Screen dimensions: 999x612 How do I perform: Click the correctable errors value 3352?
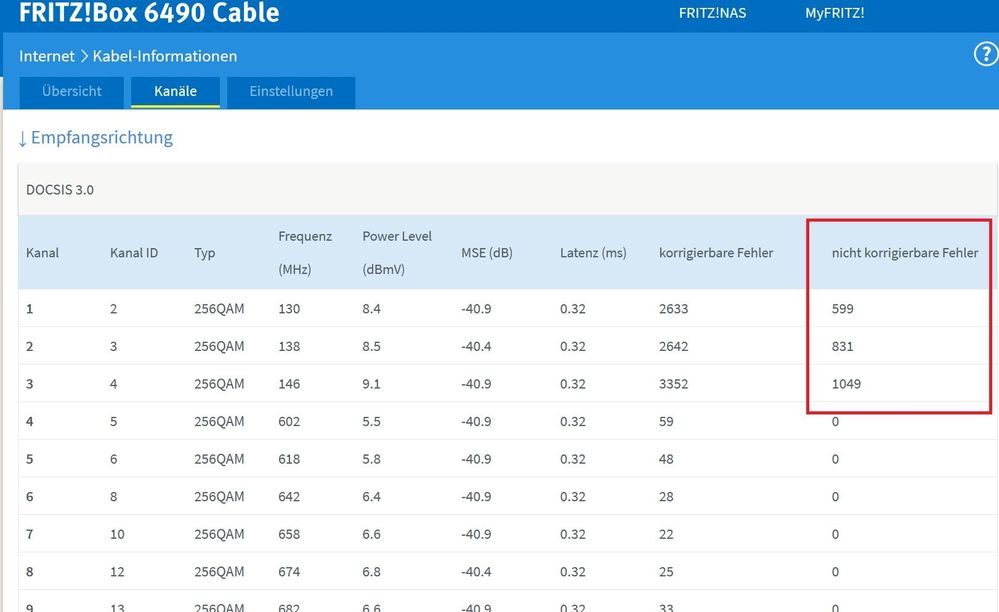point(673,384)
